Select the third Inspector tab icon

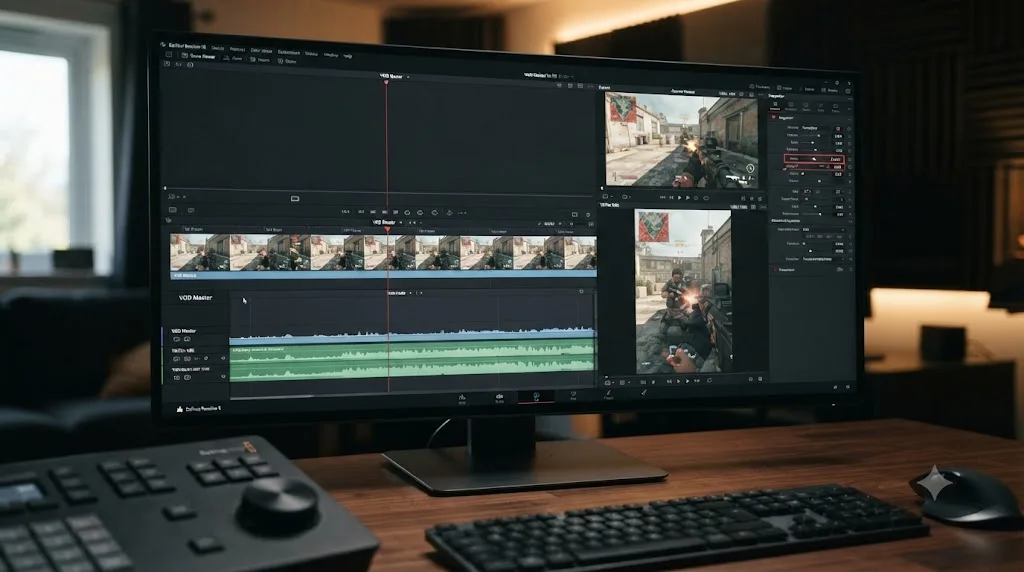coord(806,106)
